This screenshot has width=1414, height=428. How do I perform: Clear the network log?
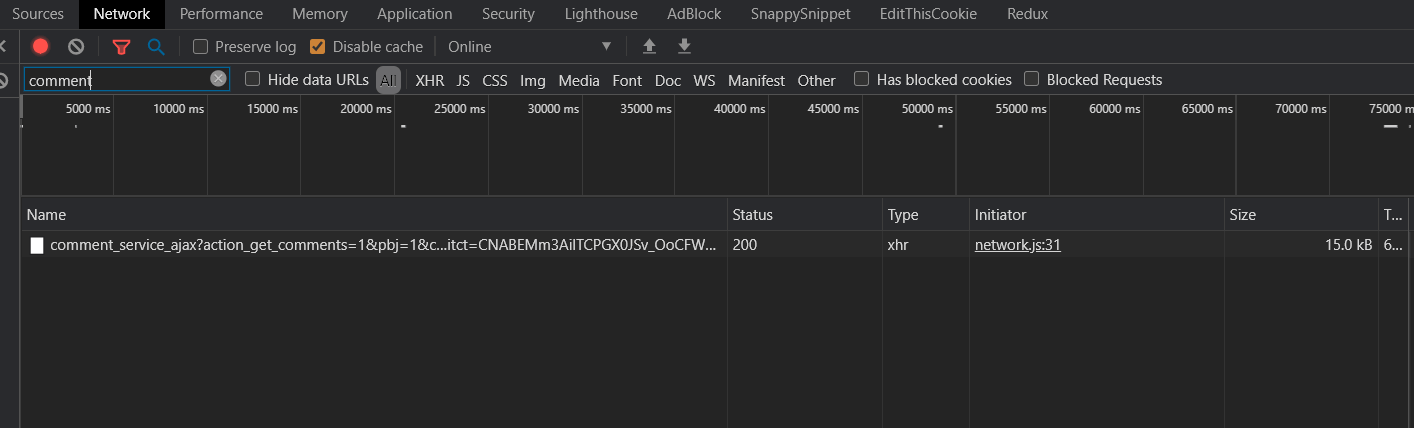76,46
